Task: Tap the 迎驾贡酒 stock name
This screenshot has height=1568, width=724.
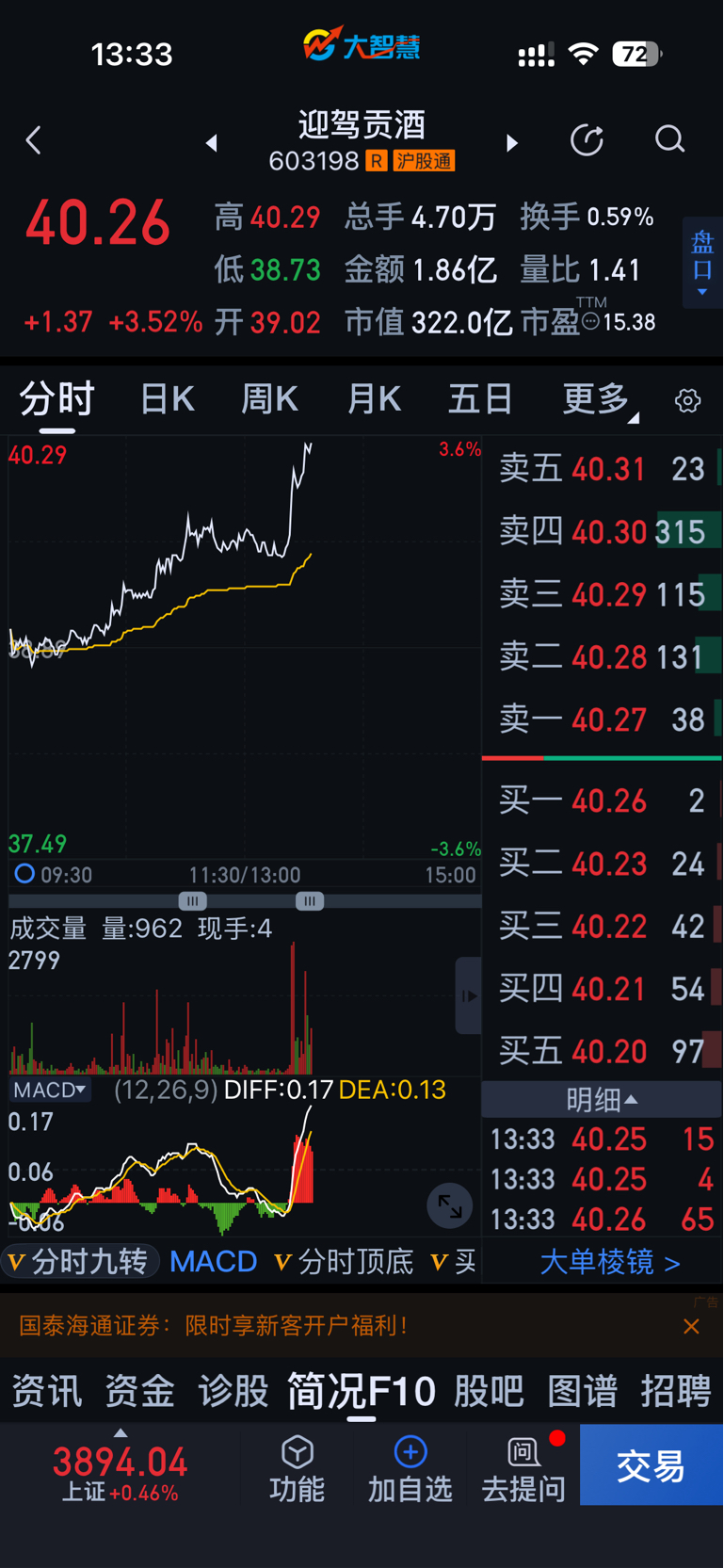Action: 362,124
